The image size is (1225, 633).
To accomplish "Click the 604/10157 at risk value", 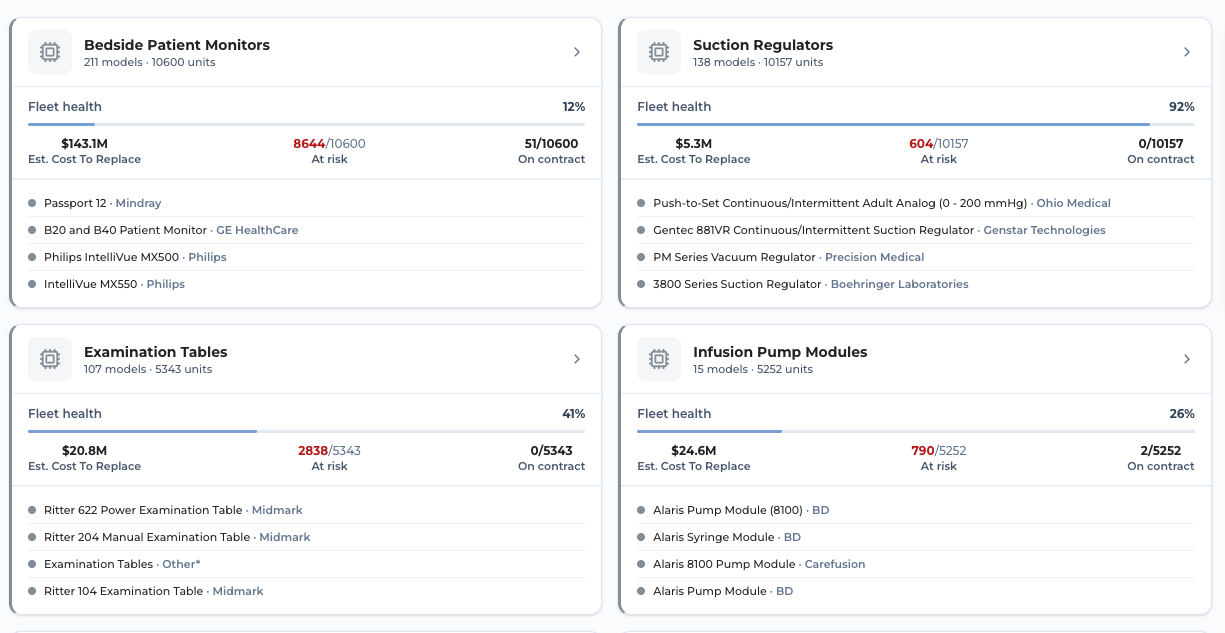I will point(939,144).
